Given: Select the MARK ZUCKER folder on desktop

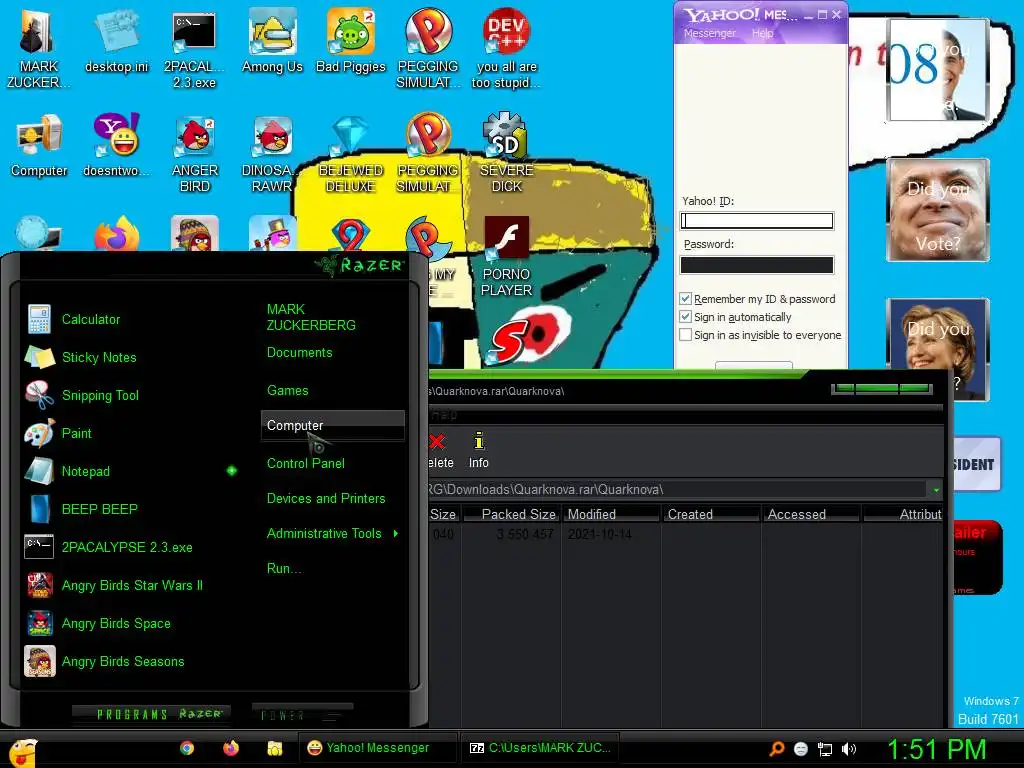Looking at the screenshot, I should [x=39, y=47].
